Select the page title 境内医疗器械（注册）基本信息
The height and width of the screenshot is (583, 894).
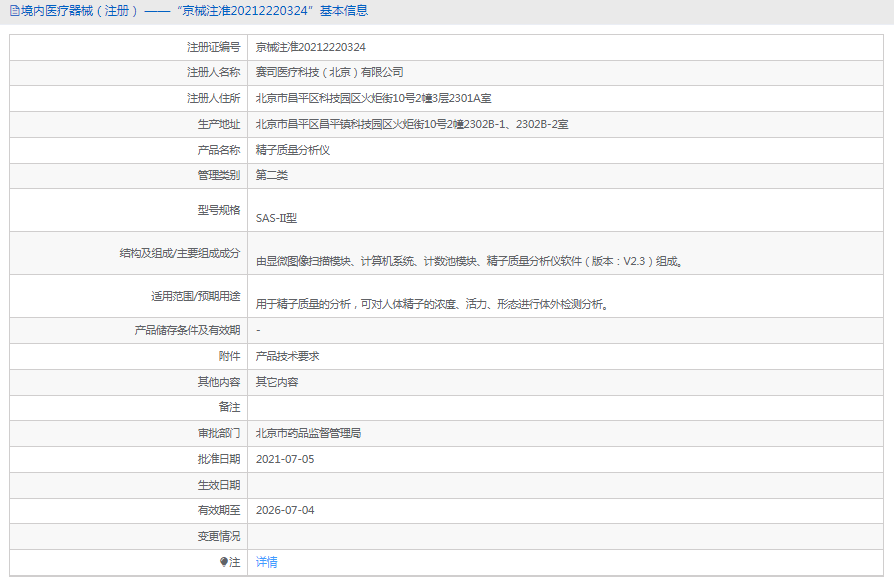click(x=194, y=11)
